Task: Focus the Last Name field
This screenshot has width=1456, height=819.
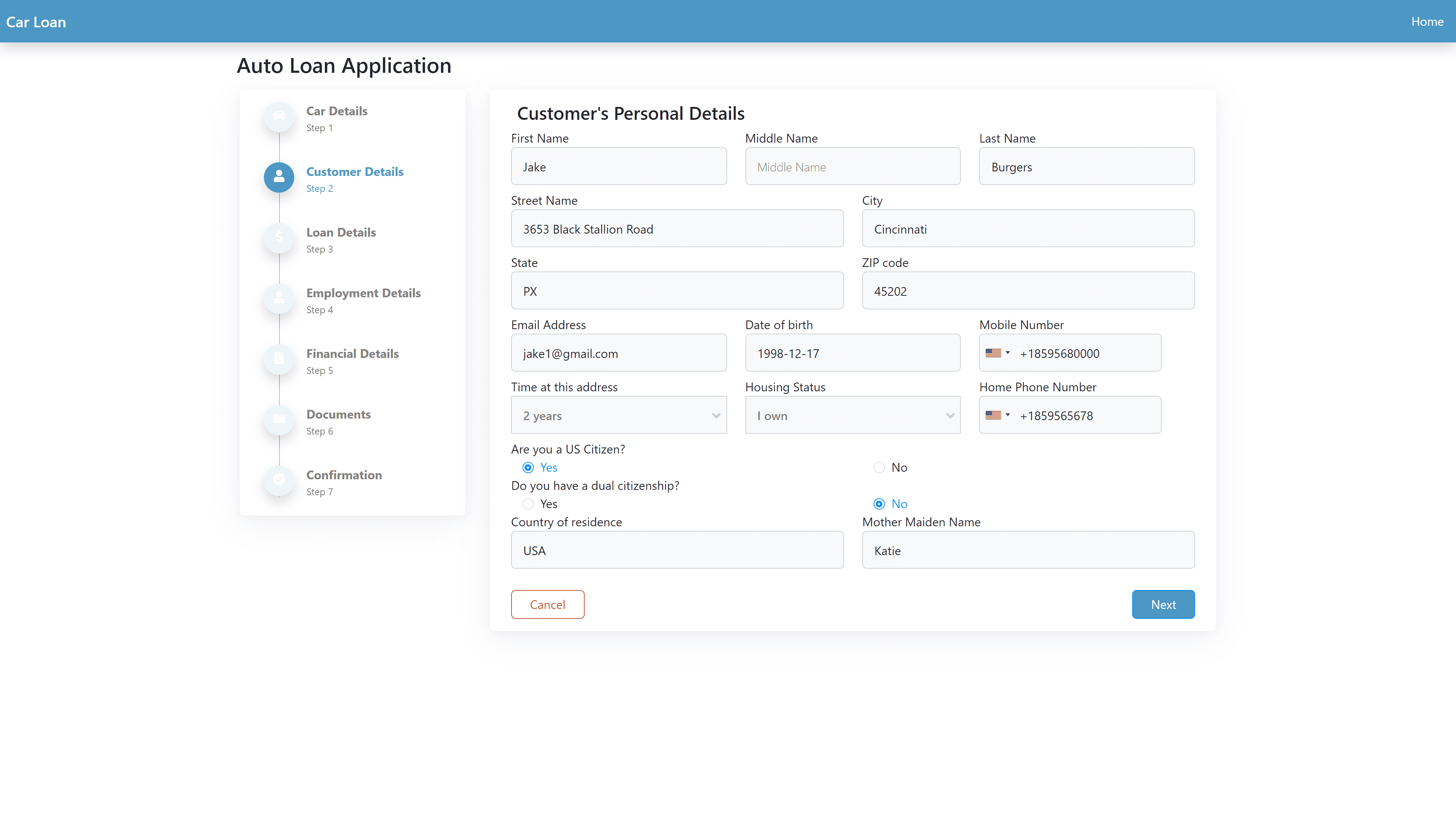Action: pos(1087,166)
